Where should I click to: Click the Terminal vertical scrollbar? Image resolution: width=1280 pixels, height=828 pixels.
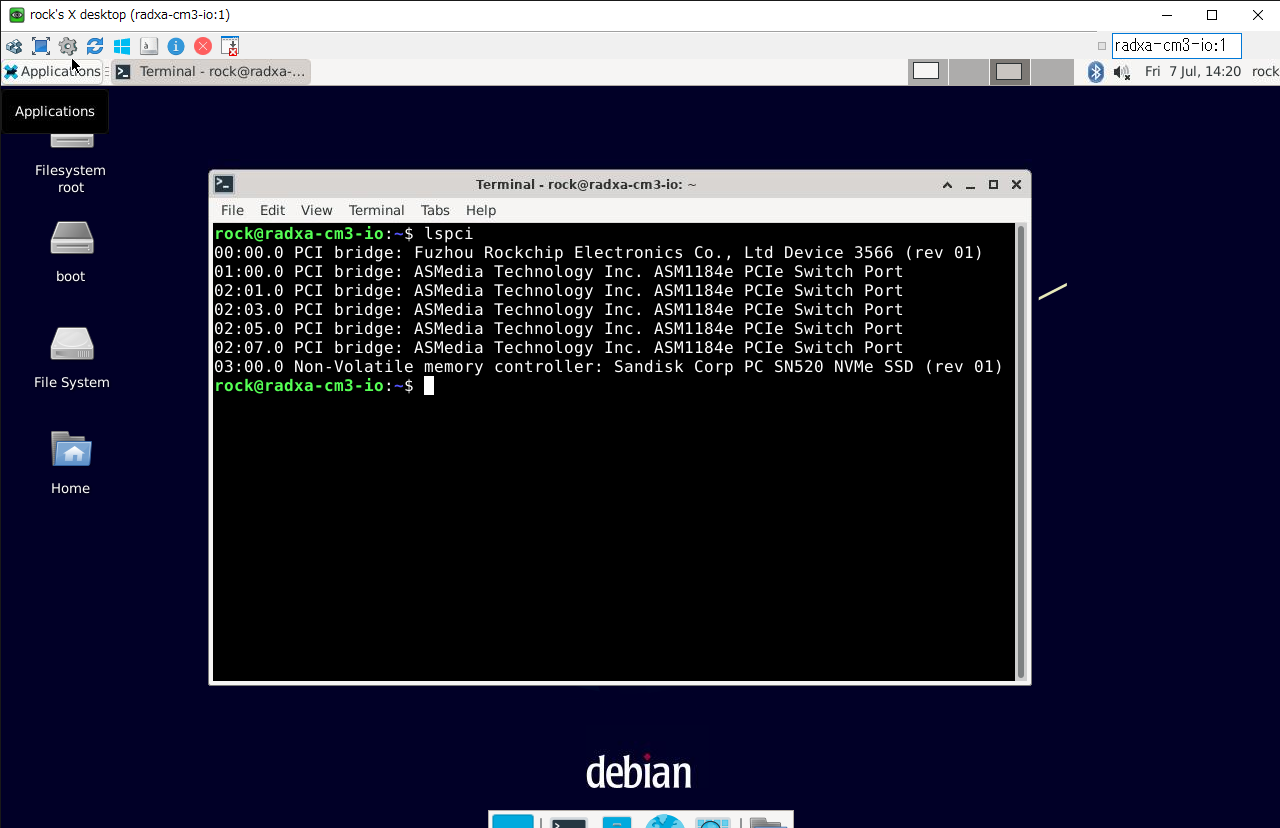(x=1021, y=452)
